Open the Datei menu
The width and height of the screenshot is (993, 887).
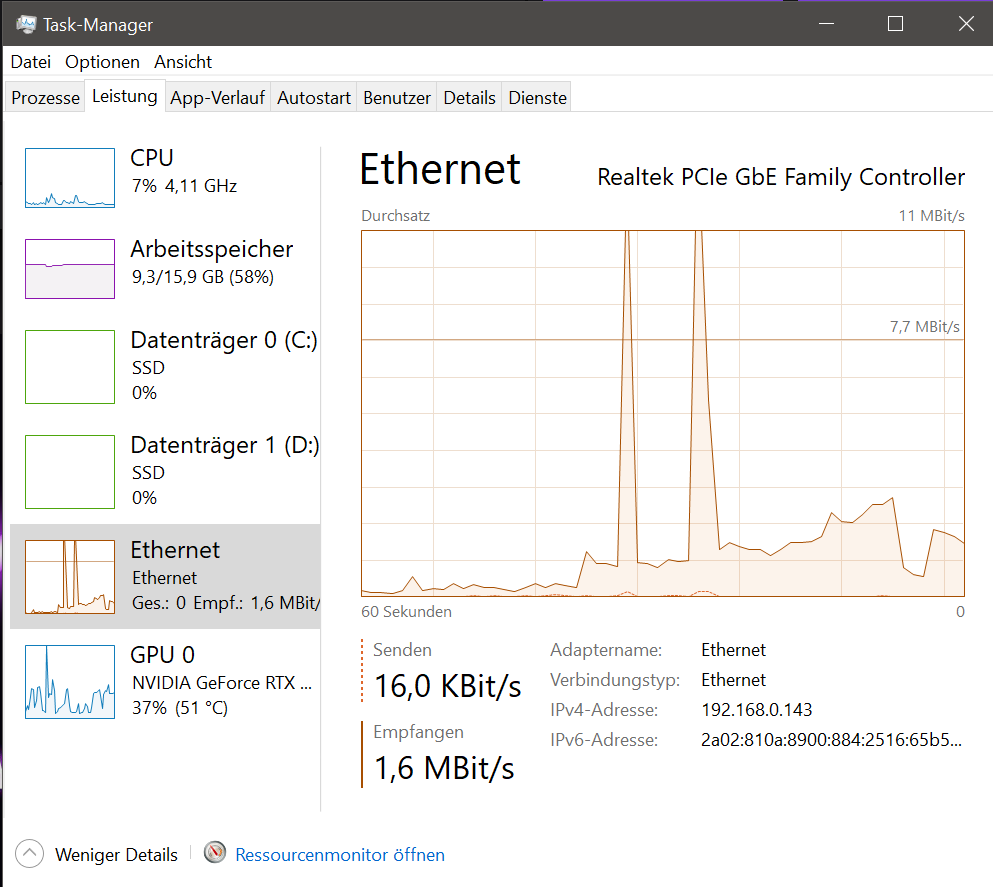click(30, 62)
